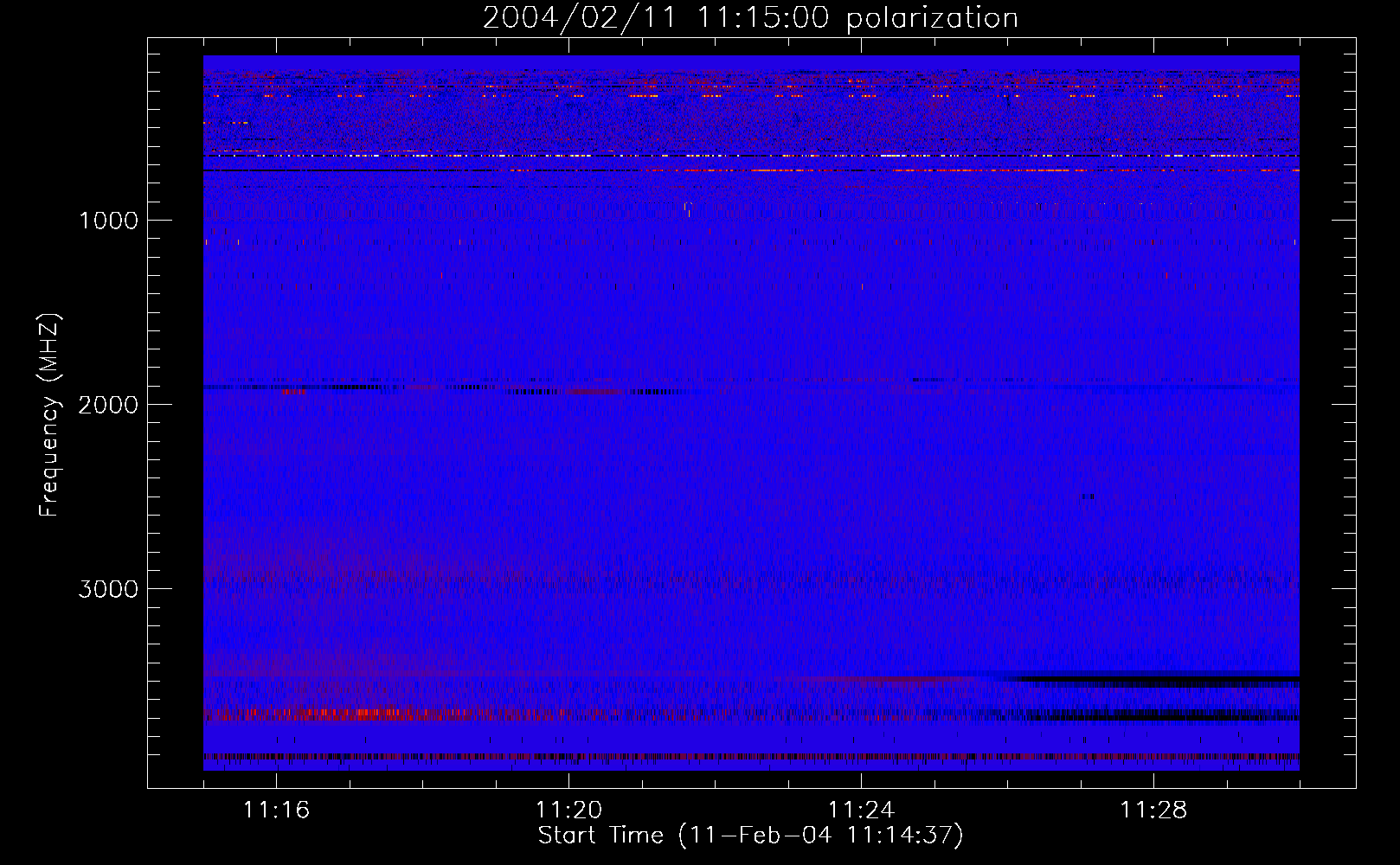Select the 11:20 time tick label
This screenshot has height=865, width=1400.
pos(568,810)
